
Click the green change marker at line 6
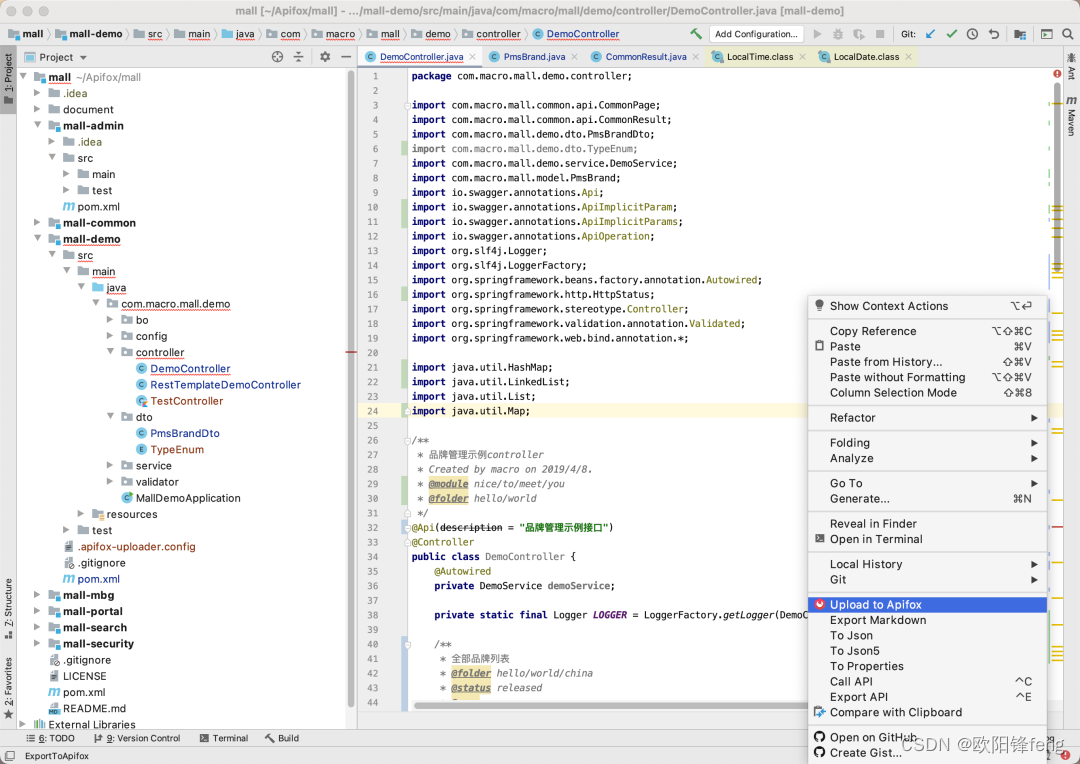405,149
